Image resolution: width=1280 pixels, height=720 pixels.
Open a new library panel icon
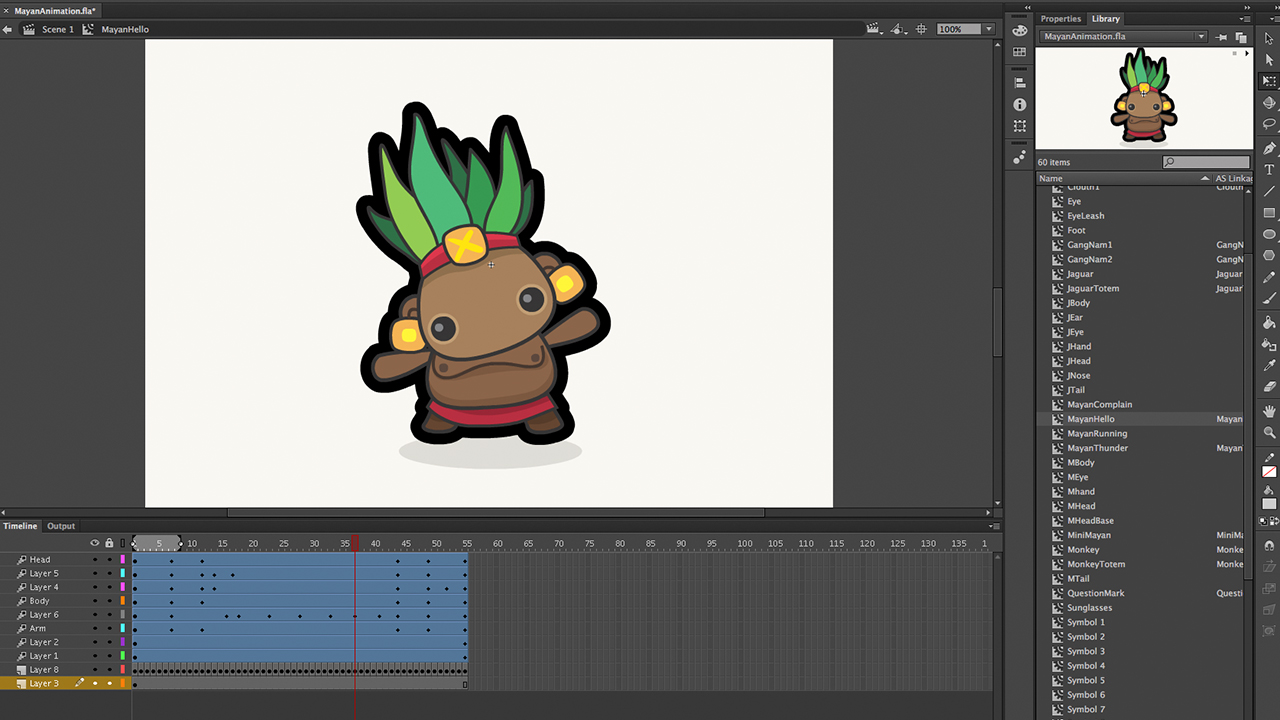tap(1240, 37)
